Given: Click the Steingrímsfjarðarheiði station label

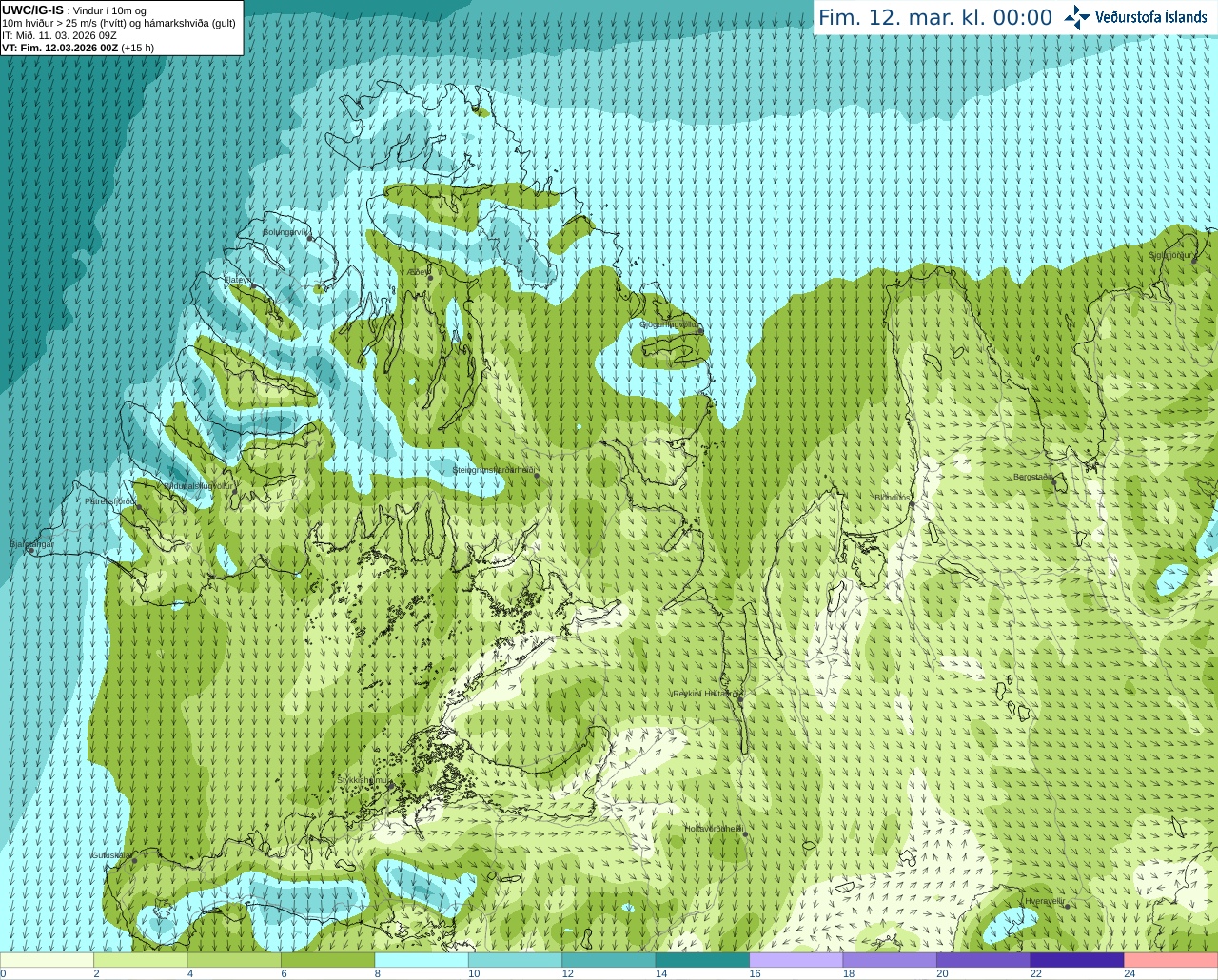Looking at the screenshot, I should tap(494, 470).
